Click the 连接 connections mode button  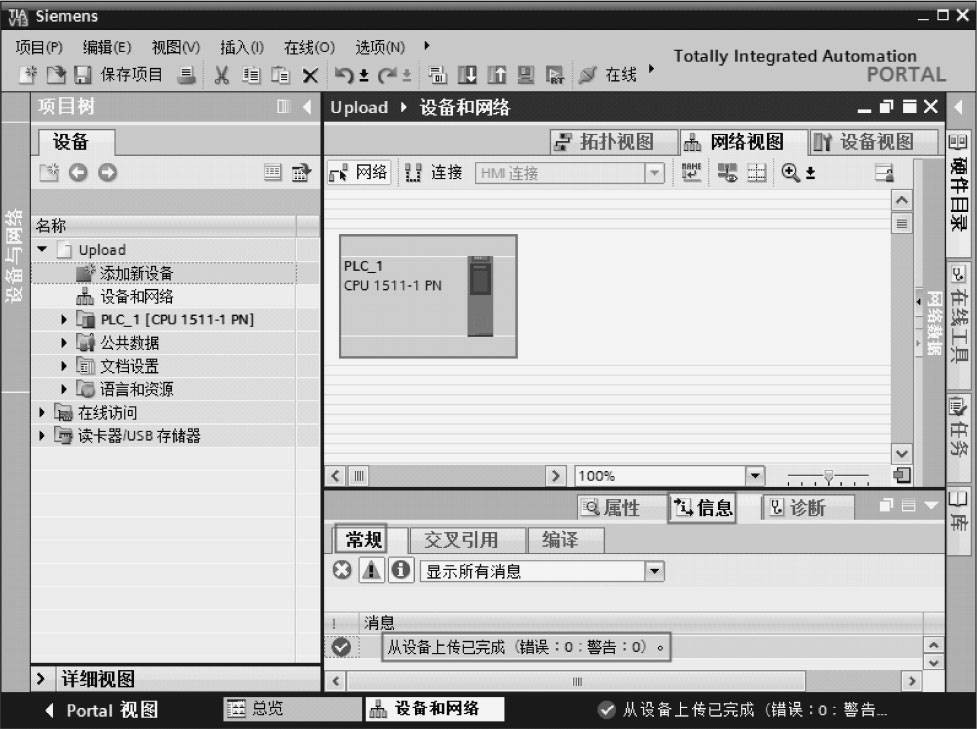[434, 173]
